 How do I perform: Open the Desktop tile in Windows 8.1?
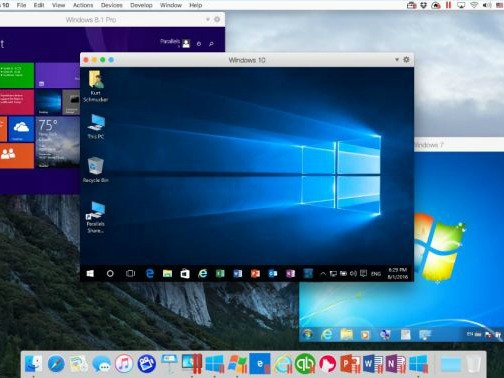48,102
